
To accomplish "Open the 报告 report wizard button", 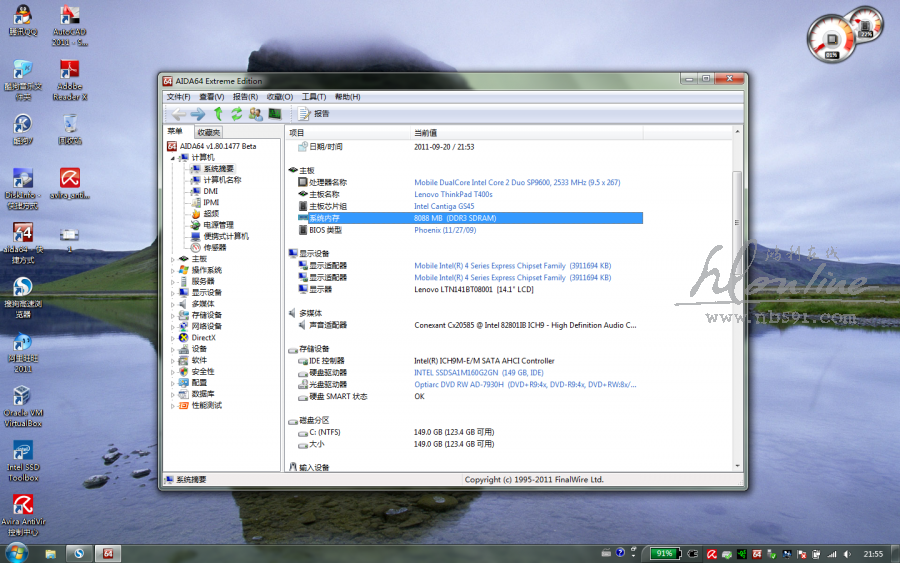I will pyautogui.click(x=314, y=114).
